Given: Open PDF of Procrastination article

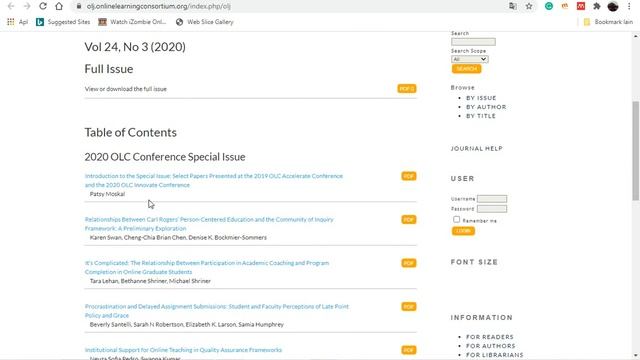Looking at the screenshot, I should click(x=409, y=307).
